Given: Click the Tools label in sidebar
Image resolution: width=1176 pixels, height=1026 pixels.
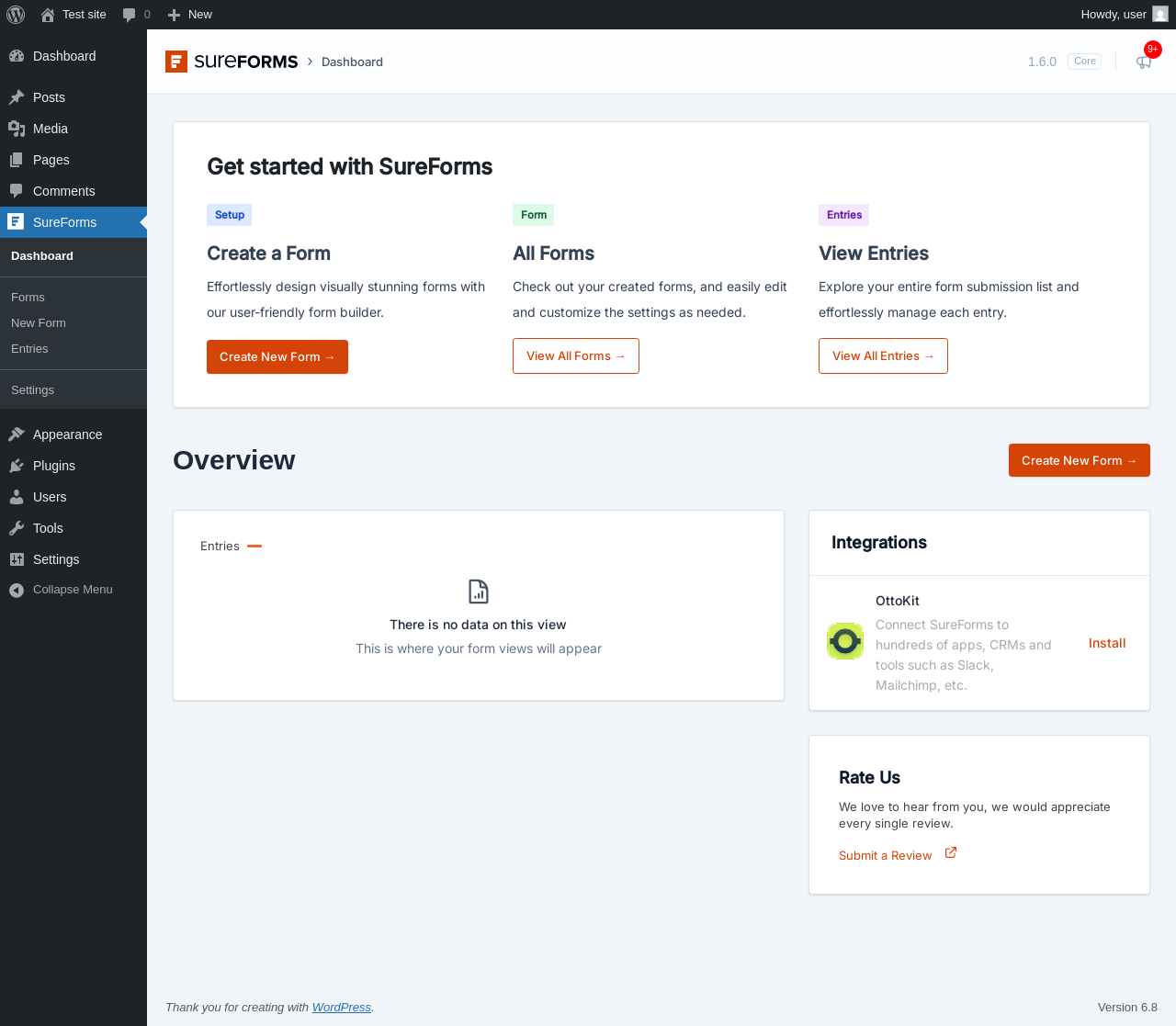Looking at the screenshot, I should pos(48,528).
